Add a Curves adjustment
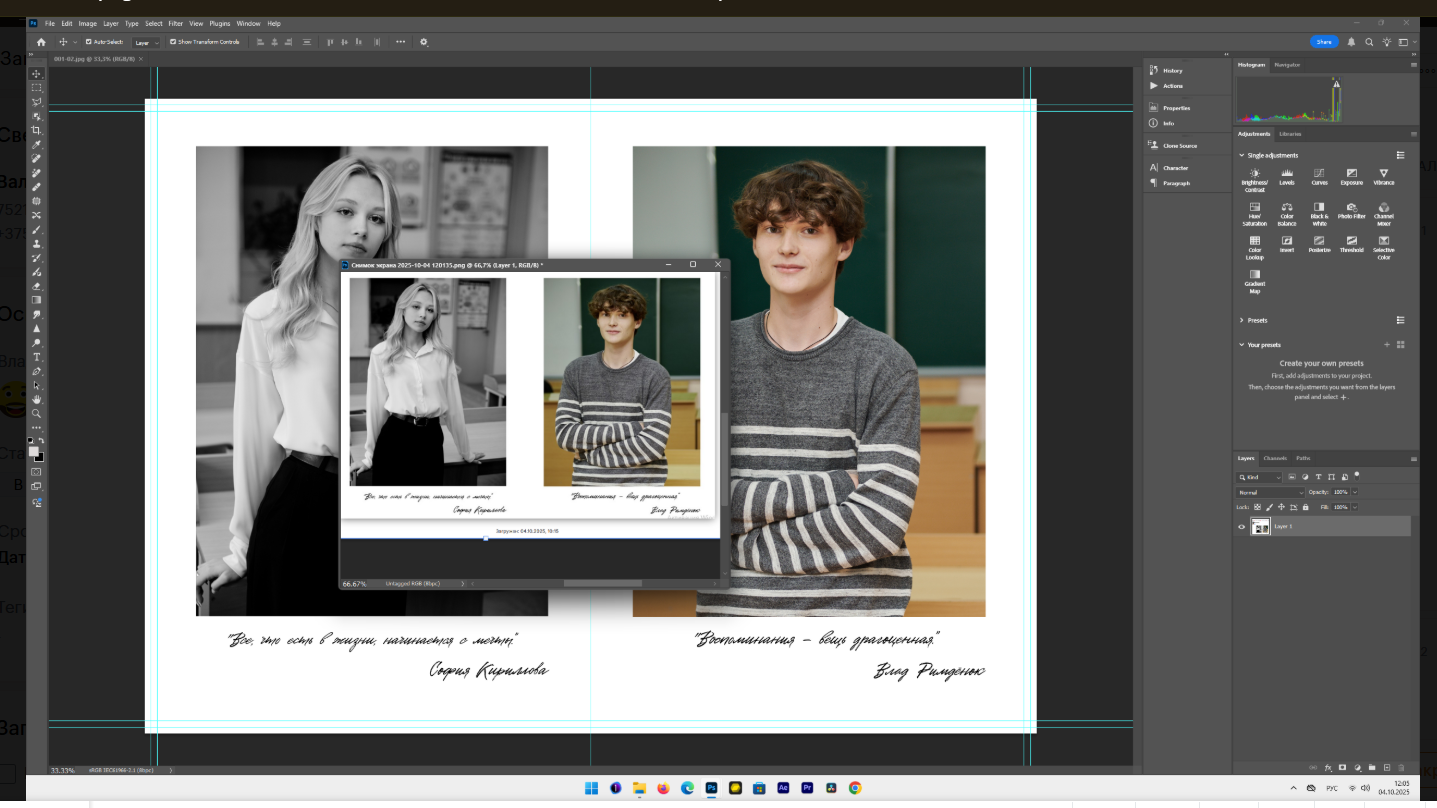 coord(1319,176)
